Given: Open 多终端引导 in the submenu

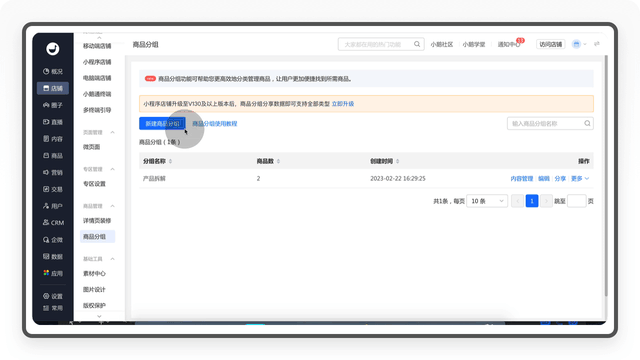Looking at the screenshot, I should pyautogui.click(x=97, y=110).
